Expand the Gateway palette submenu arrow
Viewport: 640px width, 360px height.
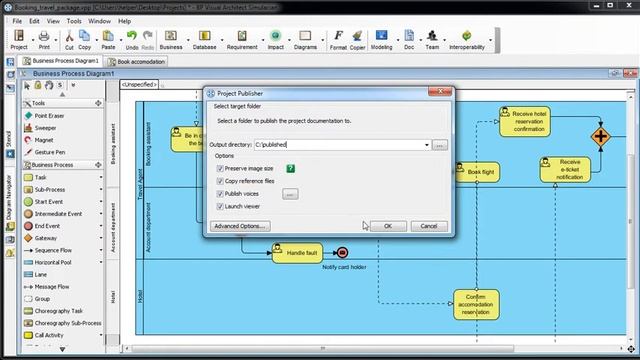(101, 238)
